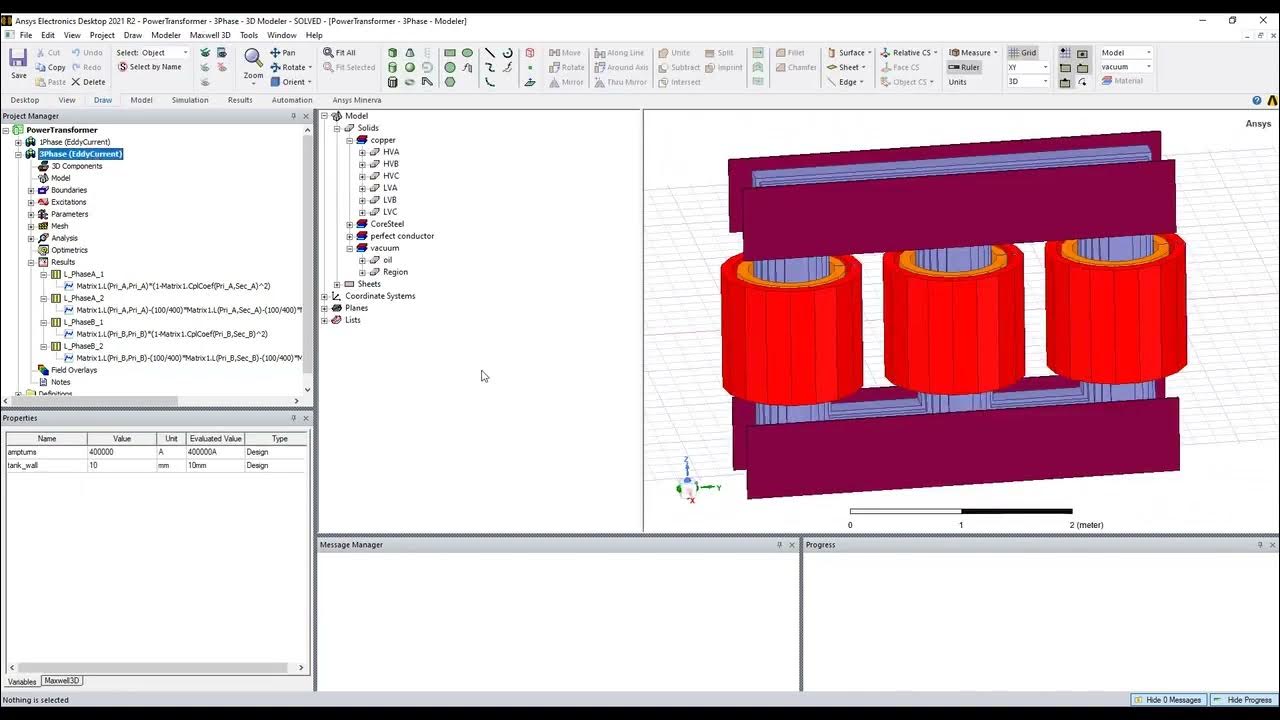Select the Draw Spline tool
Viewport: 1280px width, 720px height.
tap(489, 68)
